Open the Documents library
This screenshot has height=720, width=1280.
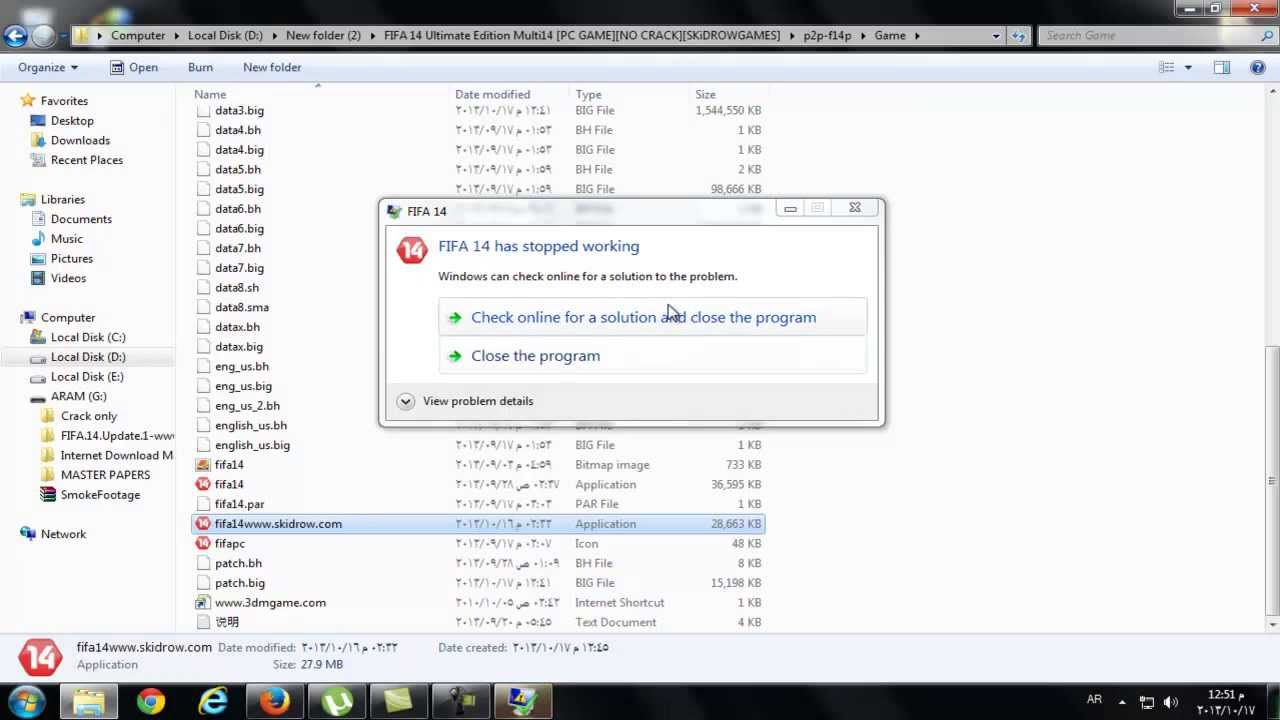click(x=81, y=219)
